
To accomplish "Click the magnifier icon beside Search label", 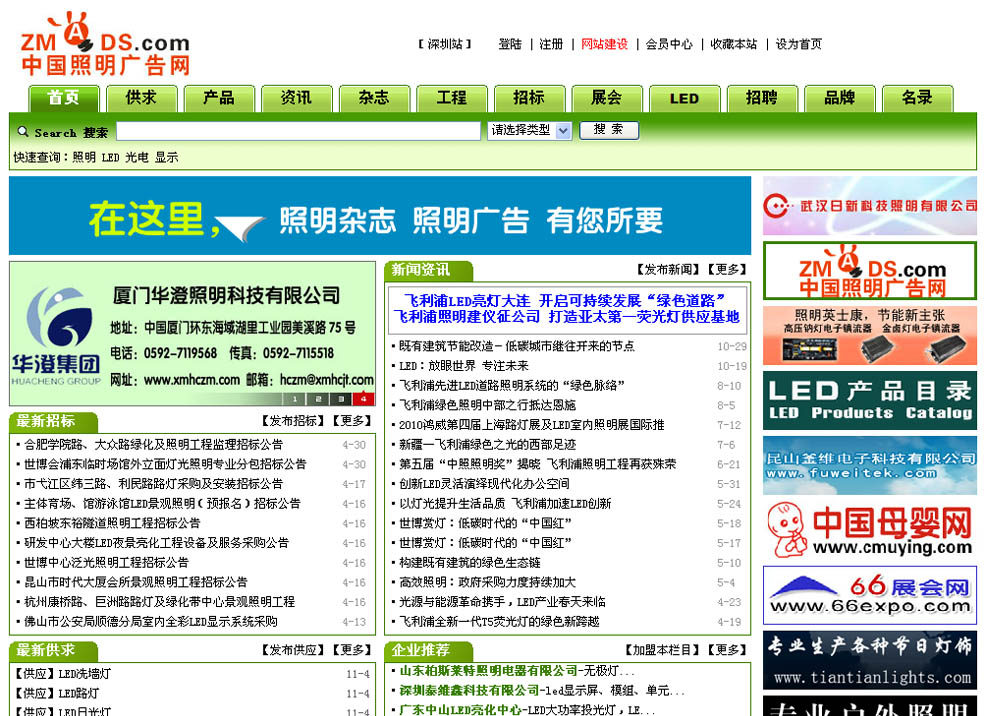I will click(23, 131).
